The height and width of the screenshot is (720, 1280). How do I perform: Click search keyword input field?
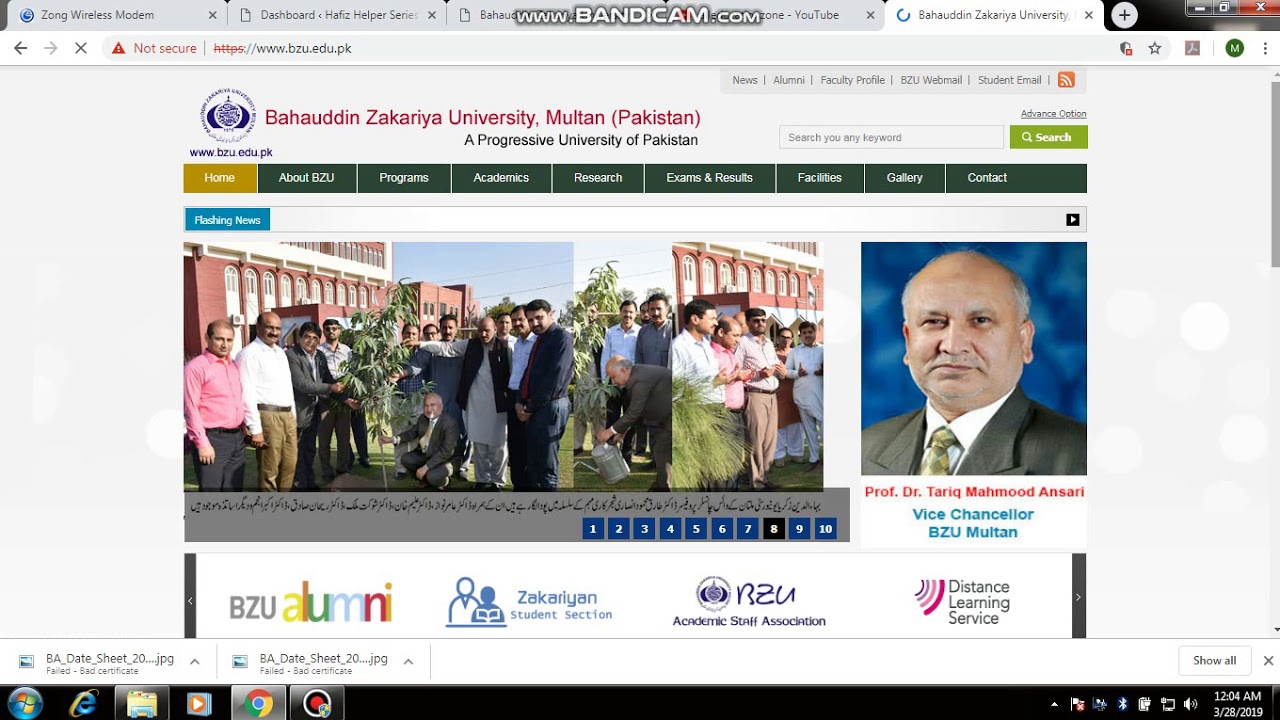(891, 137)
